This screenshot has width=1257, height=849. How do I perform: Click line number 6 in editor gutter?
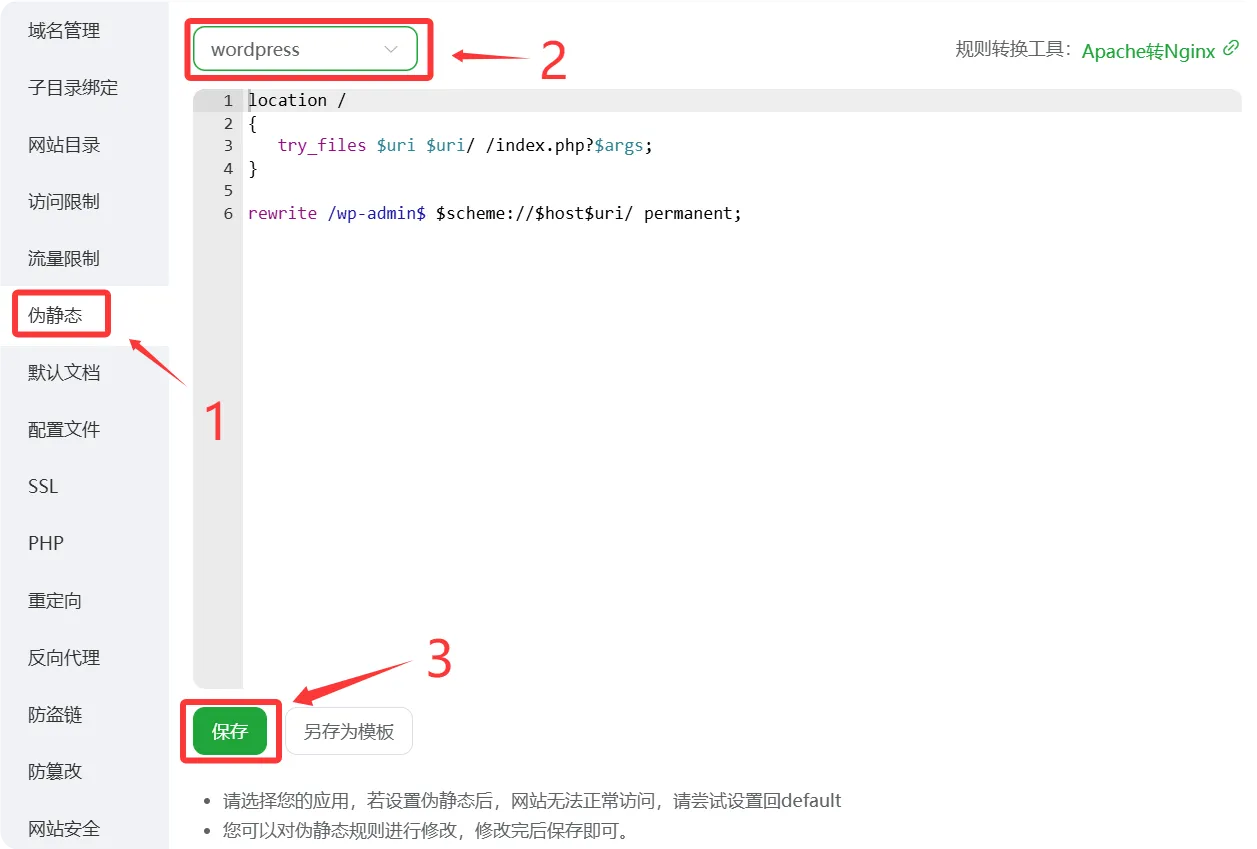pos(228,214)
